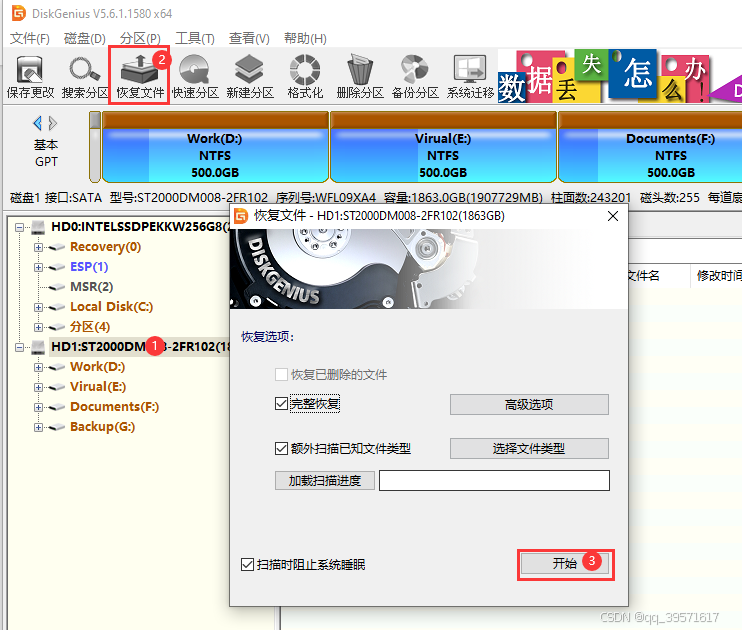
Task: Expand the Work(D:) tree node
Action: pos(38,367)
